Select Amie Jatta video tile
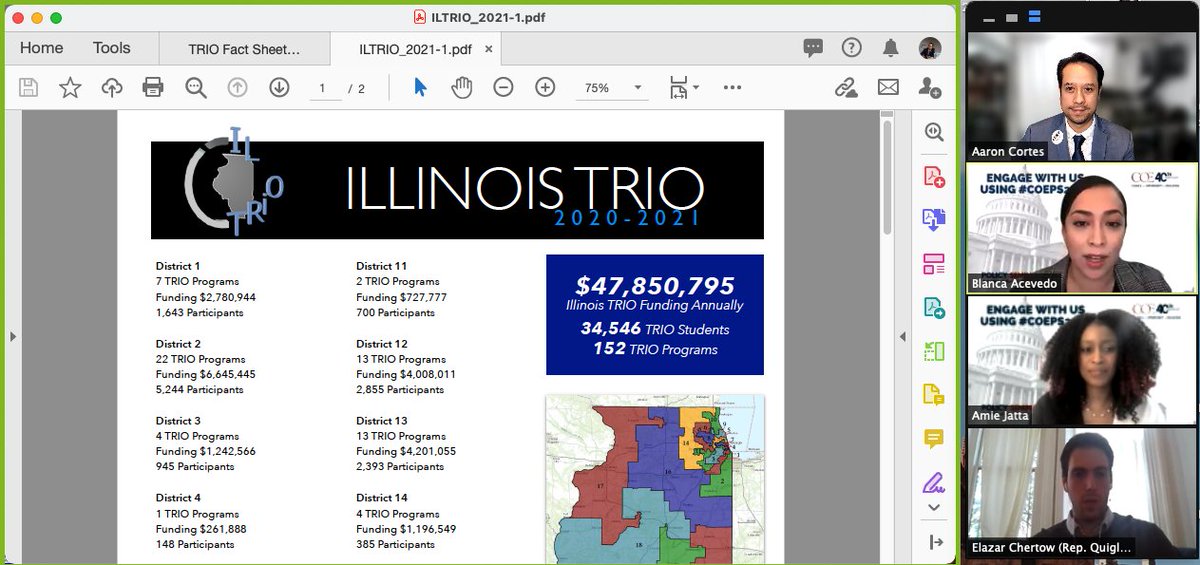This screenshot has width=1200, height=565. [1081, 360]
